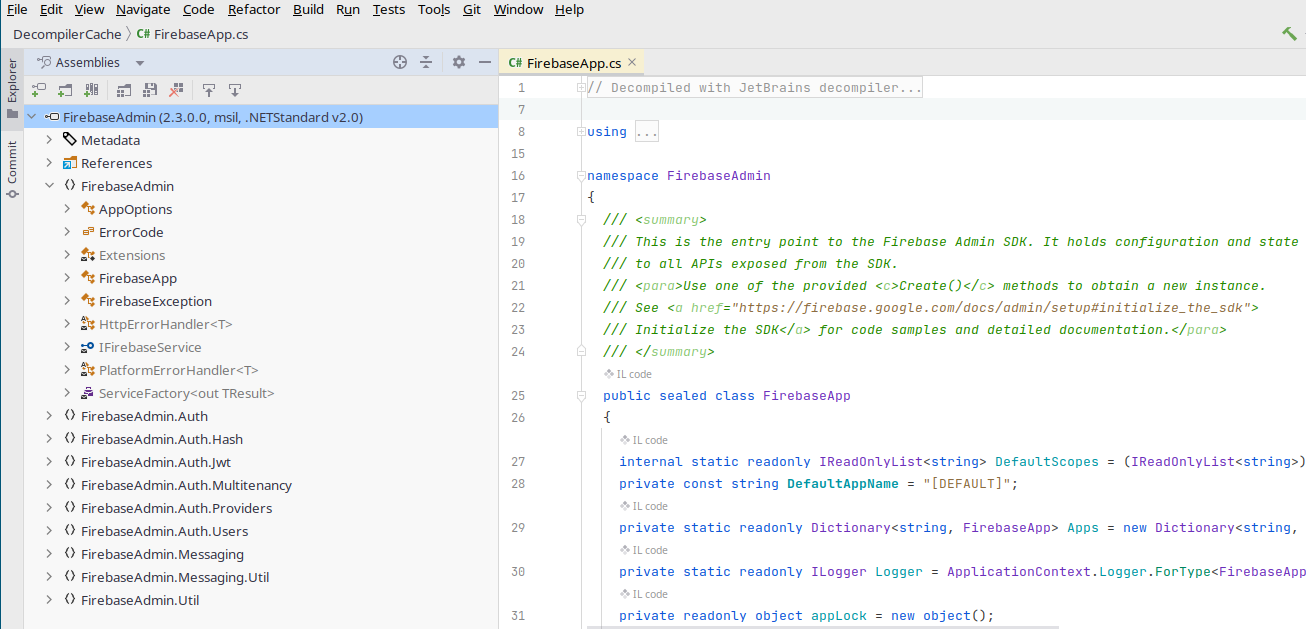This screenshot has width=1306, height=629.
Task: Click the FirebaseException class icon
Action: (x=88, y=301)
